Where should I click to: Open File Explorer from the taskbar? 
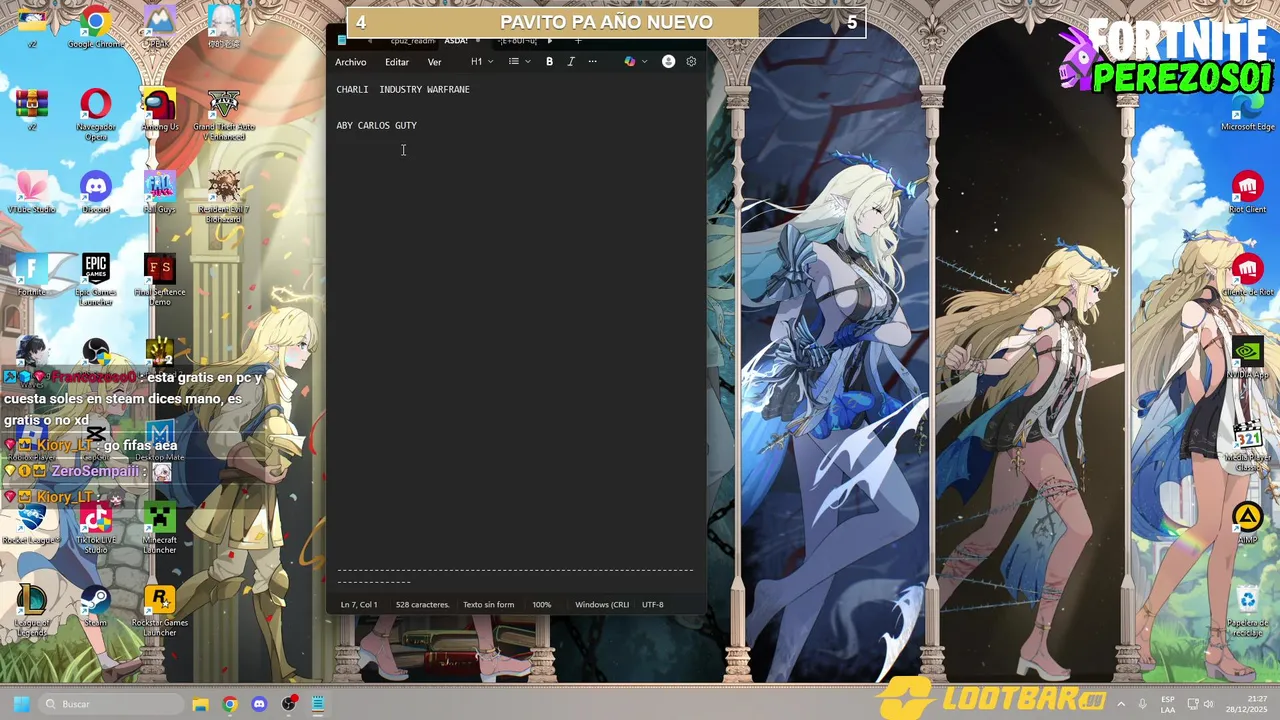coord(200,704)
